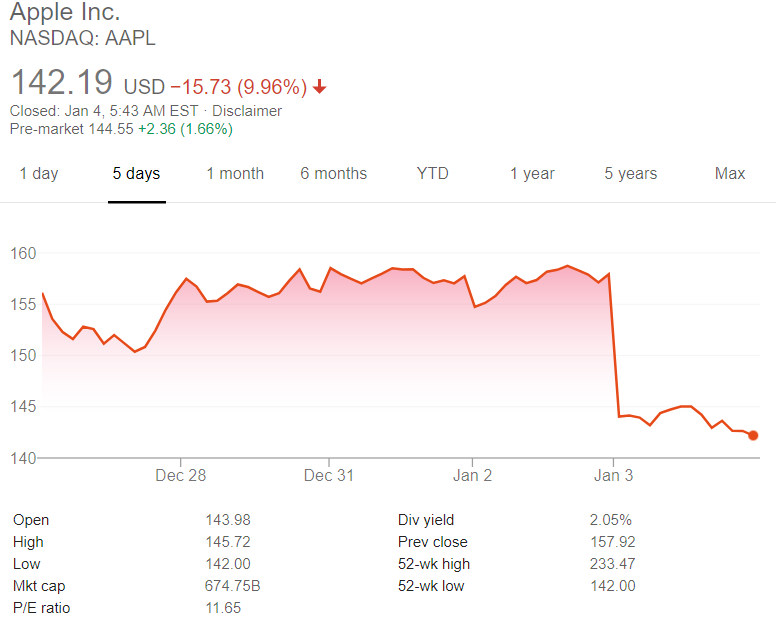Click the Dec 31 date label
This screenshot has height=622, width=776.
329,476
